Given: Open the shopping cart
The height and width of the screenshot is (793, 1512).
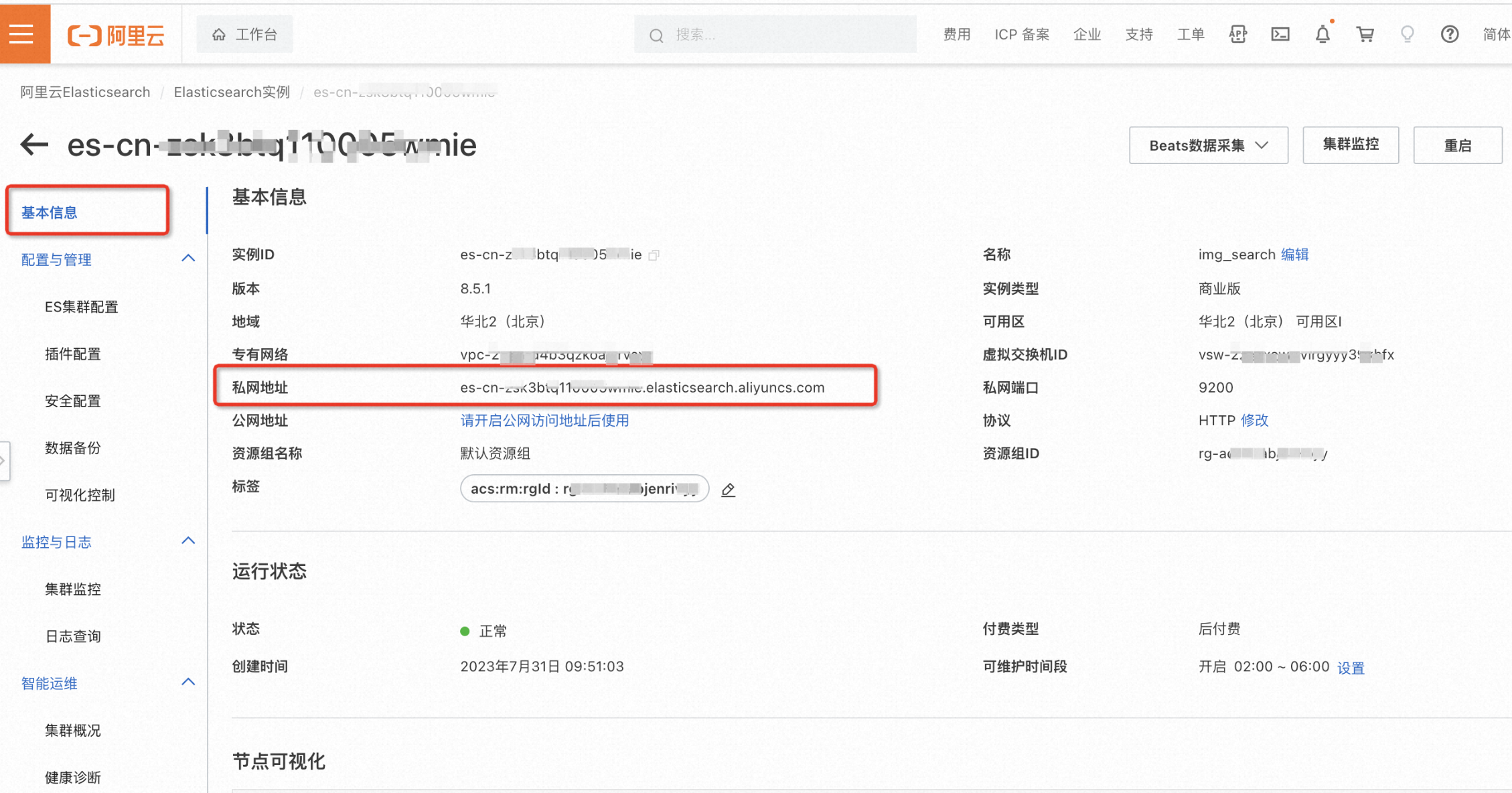Looking at the screenshot, I should 1365,34.
